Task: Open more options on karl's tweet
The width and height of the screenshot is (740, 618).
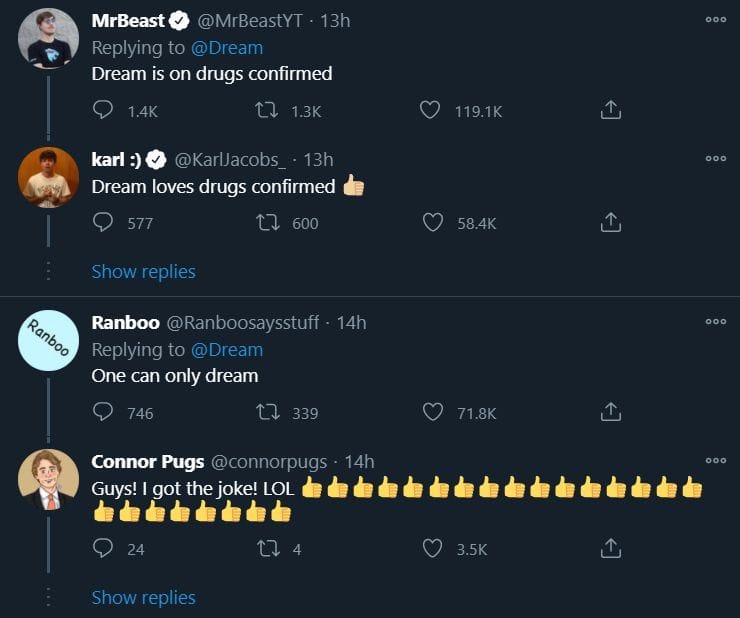Action: 715,158
